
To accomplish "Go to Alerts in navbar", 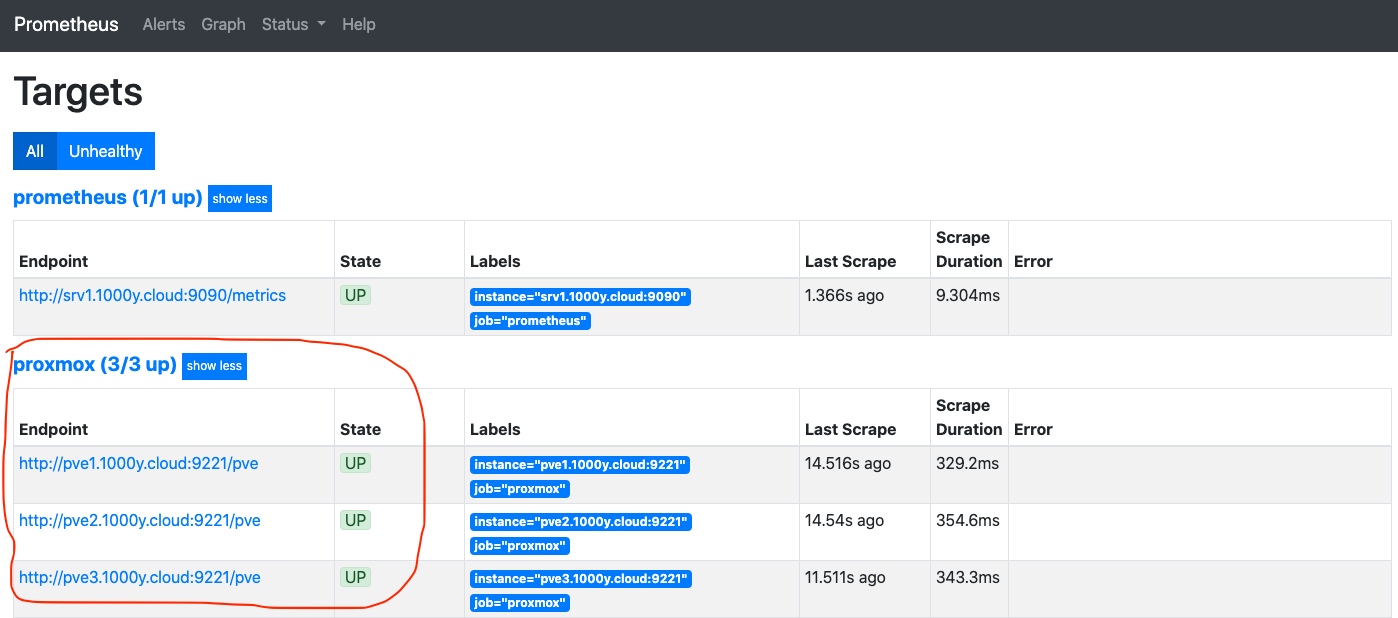I will (x=164, y=24).
